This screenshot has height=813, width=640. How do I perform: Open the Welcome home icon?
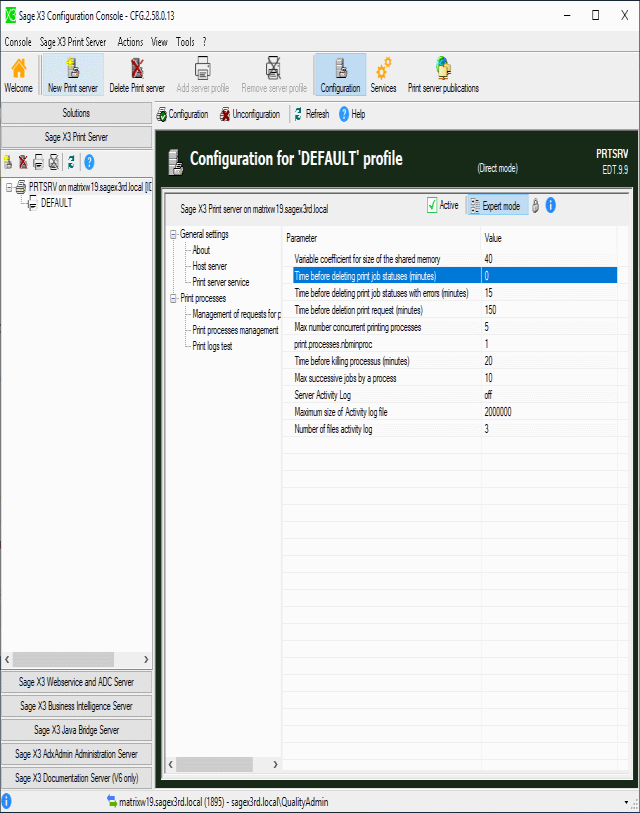tap(19, 76)
